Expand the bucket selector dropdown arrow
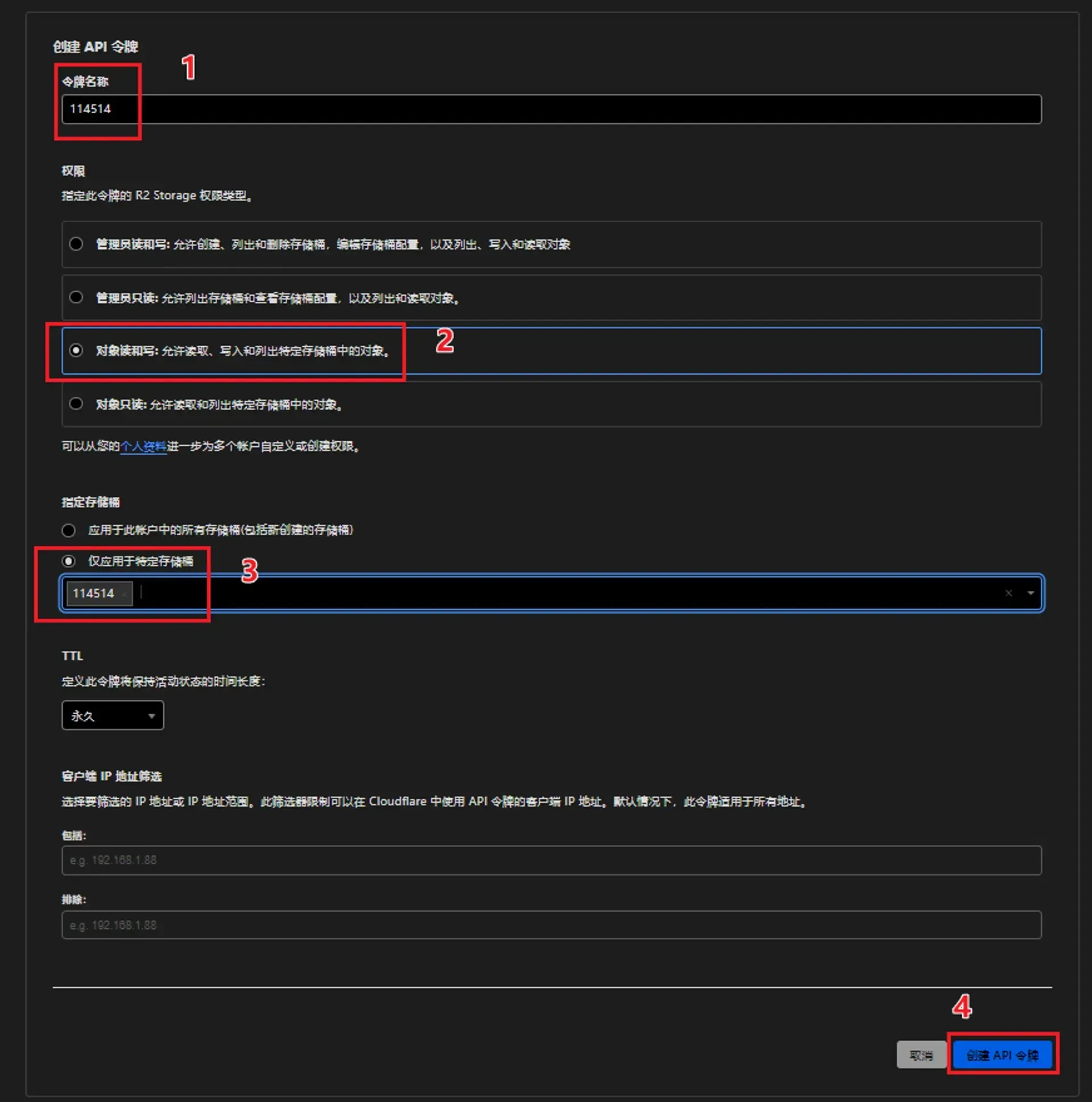Viewport: 1092px width, 1102px height. tap(1031, 593)
